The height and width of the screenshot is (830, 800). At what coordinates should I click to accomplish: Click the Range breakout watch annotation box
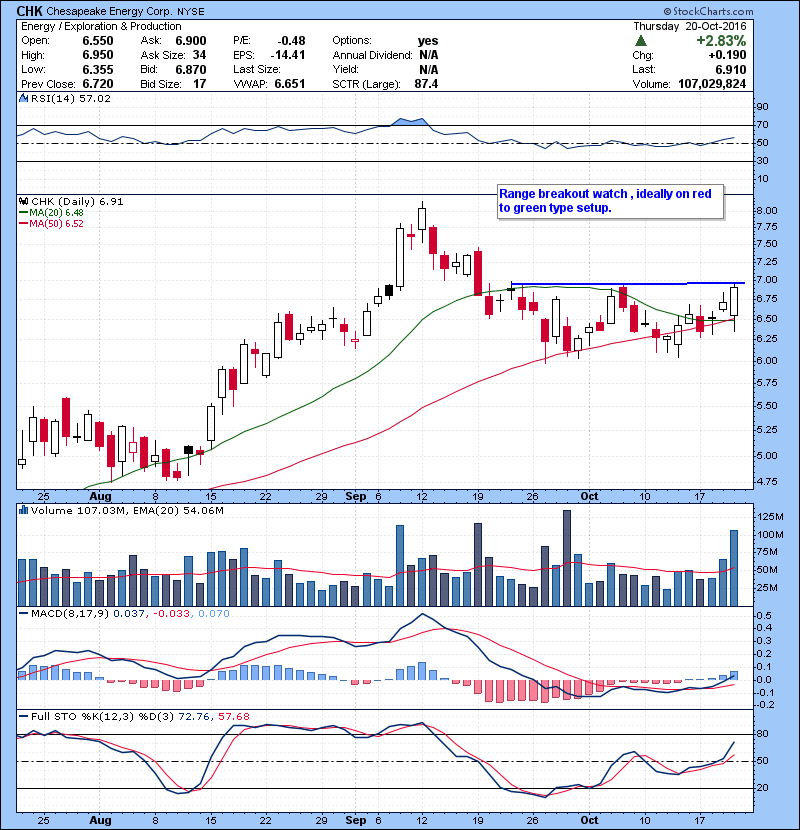click(610, 201)
